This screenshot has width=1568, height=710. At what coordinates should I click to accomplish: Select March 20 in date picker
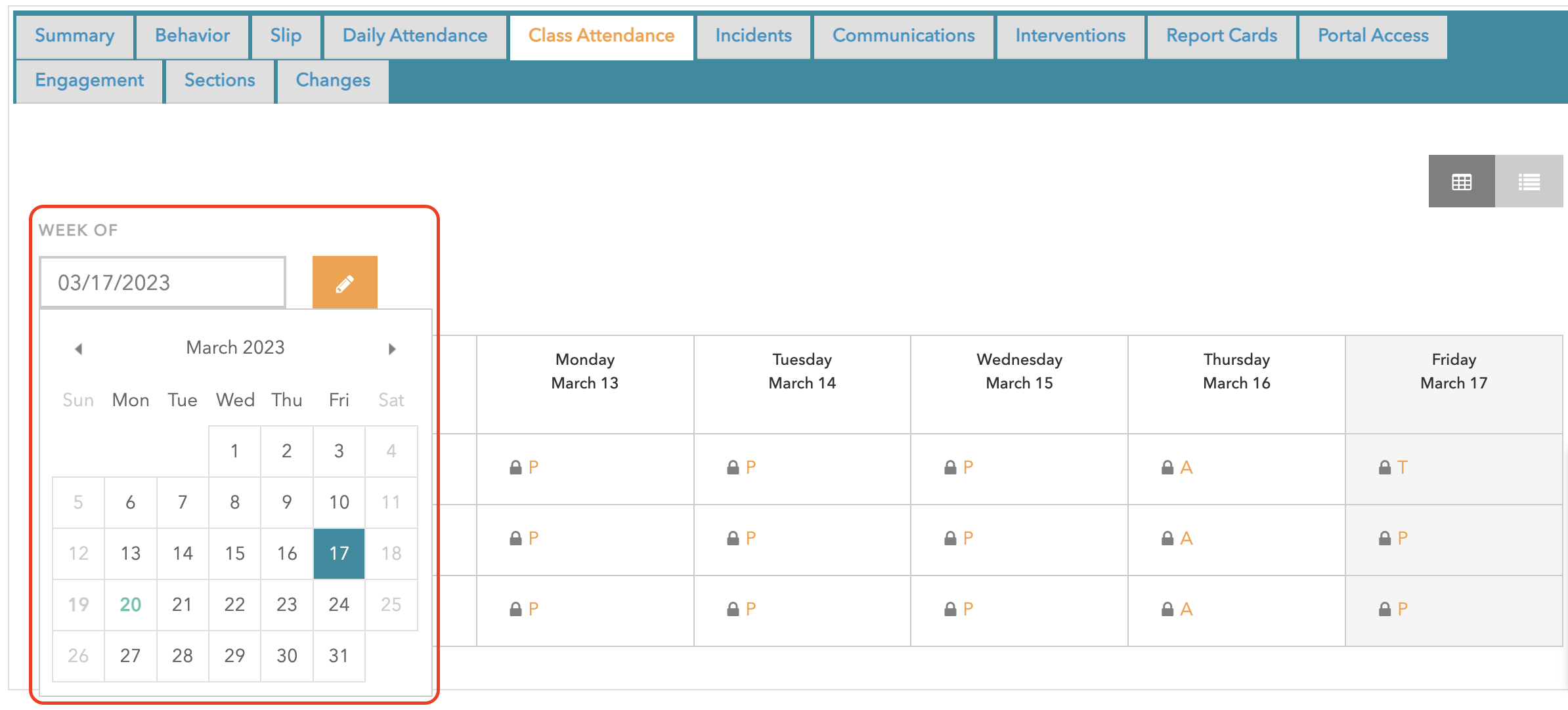[x=130, y=604]
